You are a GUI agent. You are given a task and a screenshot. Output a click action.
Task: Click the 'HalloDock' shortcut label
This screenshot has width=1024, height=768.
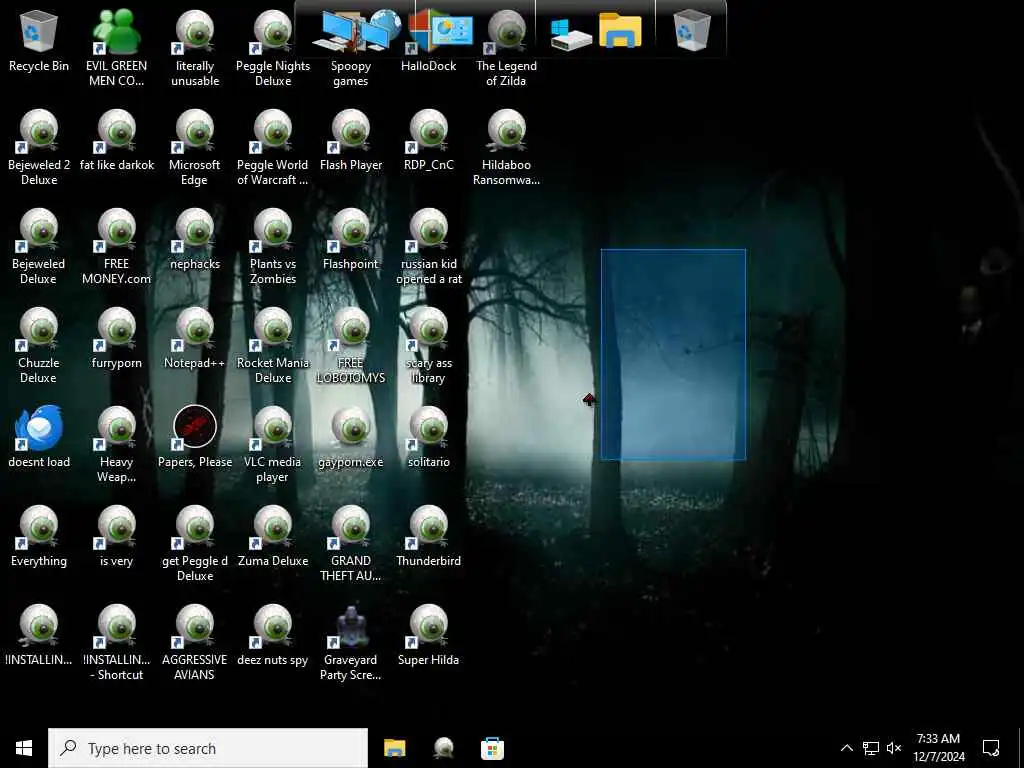pos(428,66)
